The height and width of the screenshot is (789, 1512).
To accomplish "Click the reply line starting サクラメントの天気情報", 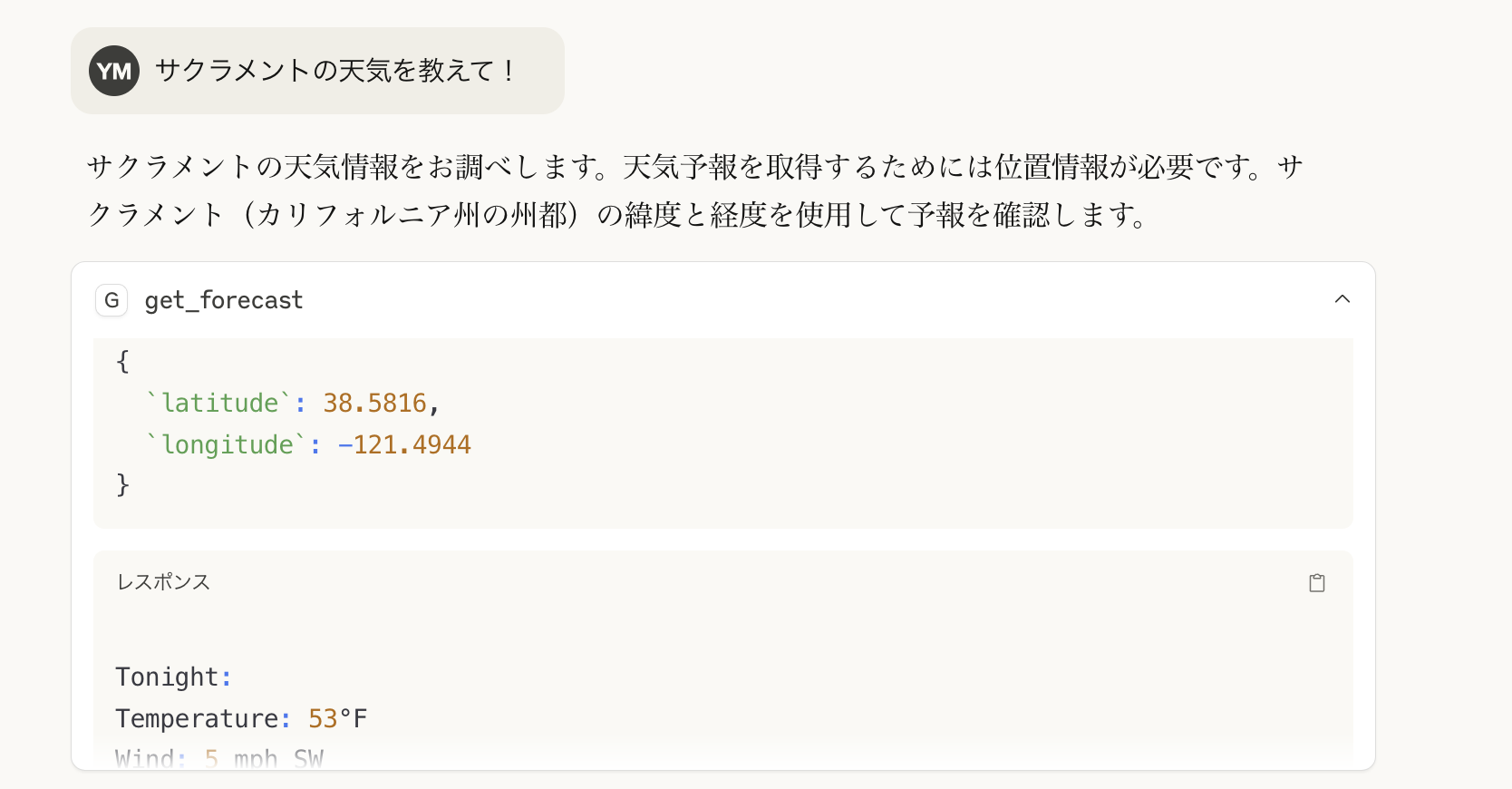I will click(x=695, y=167).
